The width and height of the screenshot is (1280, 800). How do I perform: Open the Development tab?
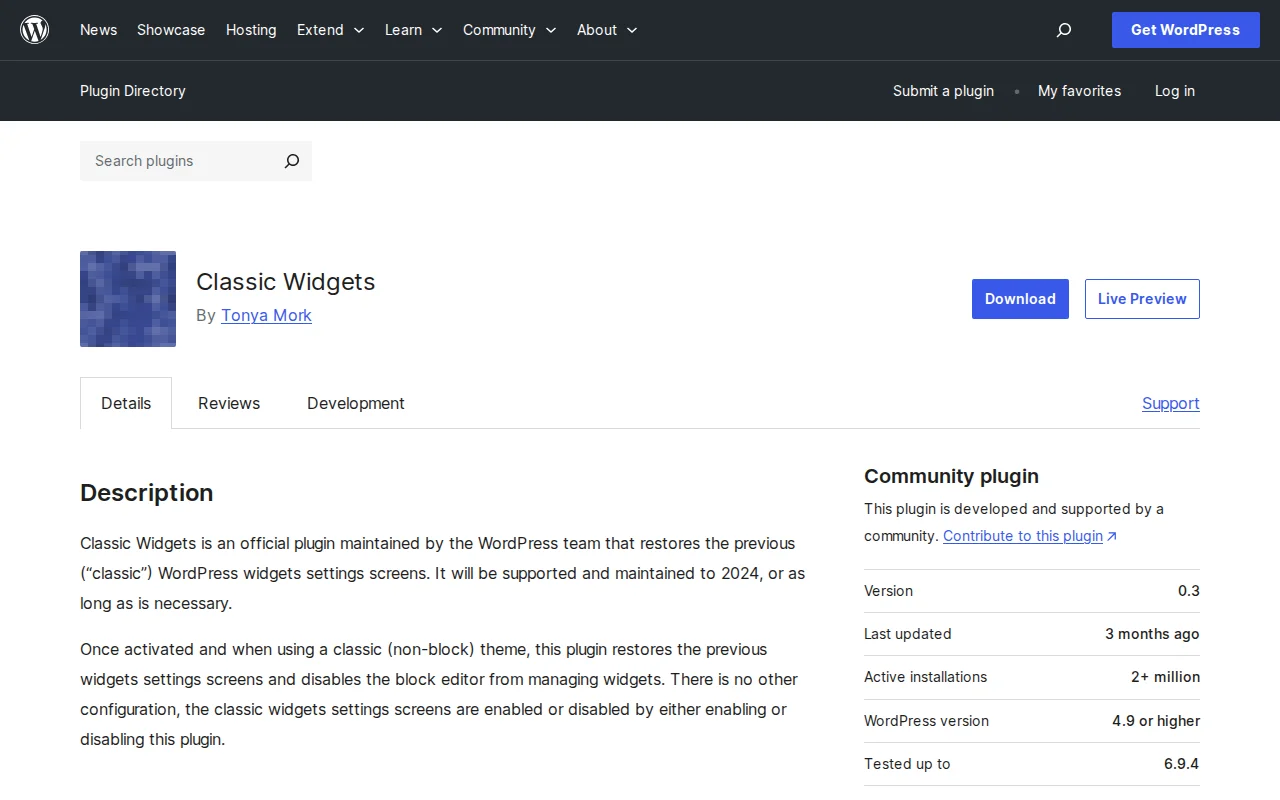[355, 403]
